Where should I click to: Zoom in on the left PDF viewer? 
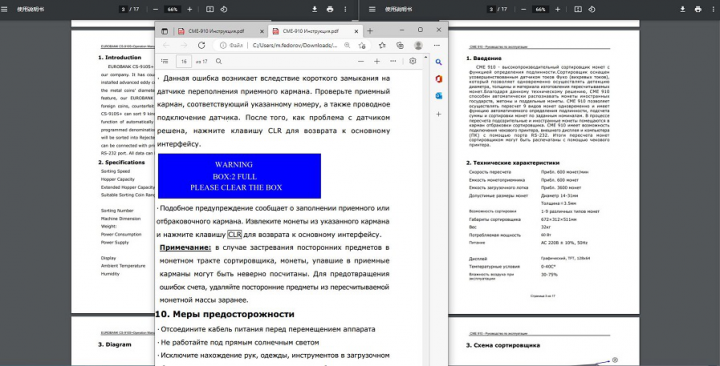(x=190, y=9)
